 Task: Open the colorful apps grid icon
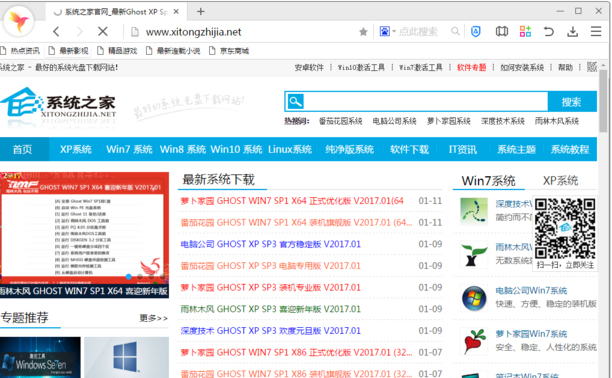click(x=525, y=31)
